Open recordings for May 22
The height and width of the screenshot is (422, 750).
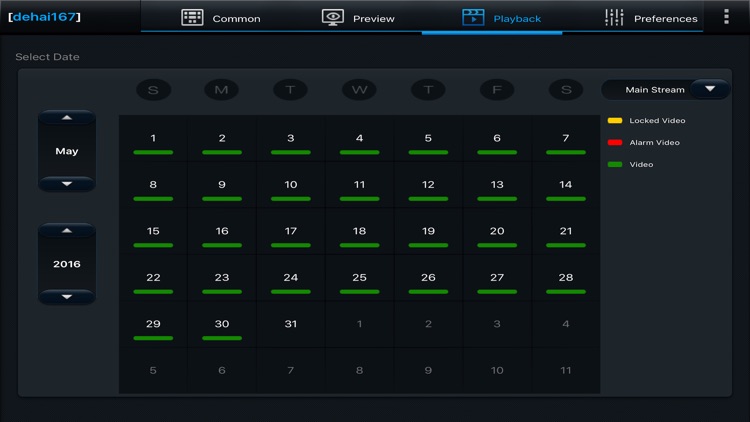coord(153,278)
